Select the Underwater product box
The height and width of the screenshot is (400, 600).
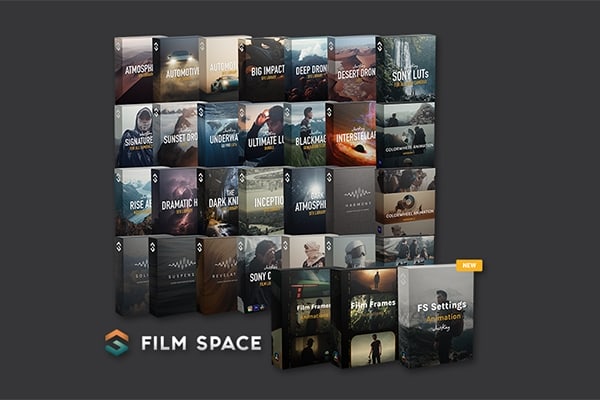pyautogui.click(x=218, y=134)
